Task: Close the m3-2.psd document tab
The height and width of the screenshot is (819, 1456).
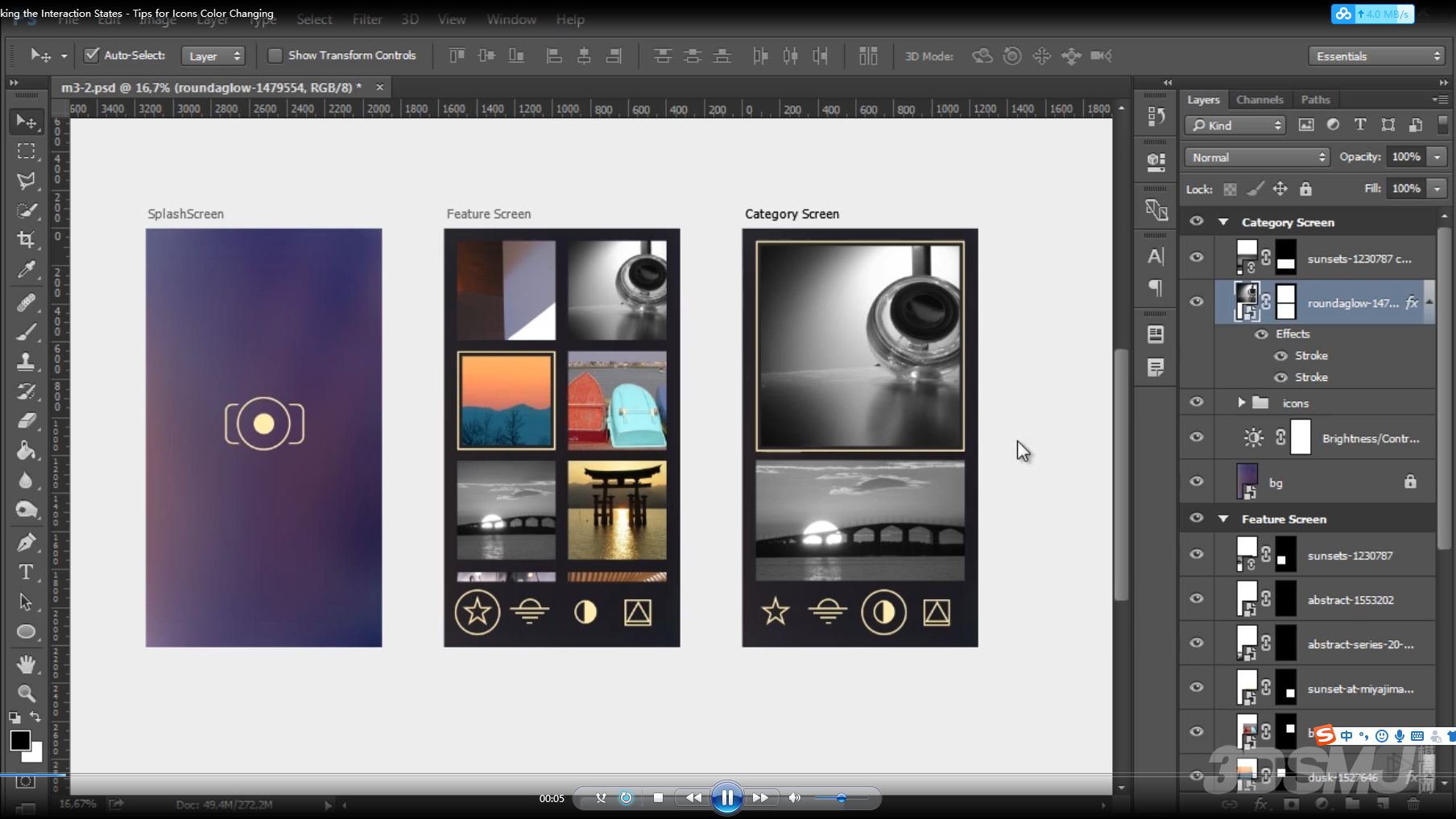Action: pyautogui.click(x=379, y=87)
